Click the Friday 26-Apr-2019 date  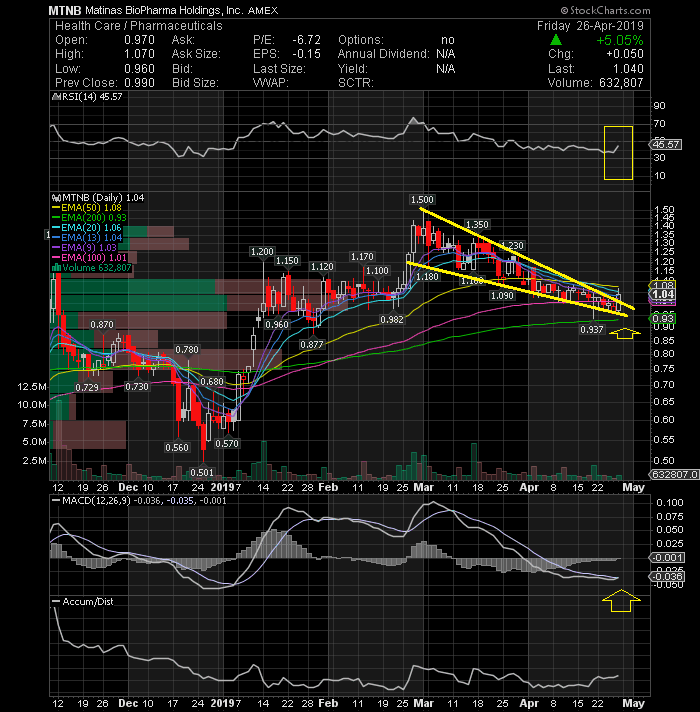click(x=590, y=26)
